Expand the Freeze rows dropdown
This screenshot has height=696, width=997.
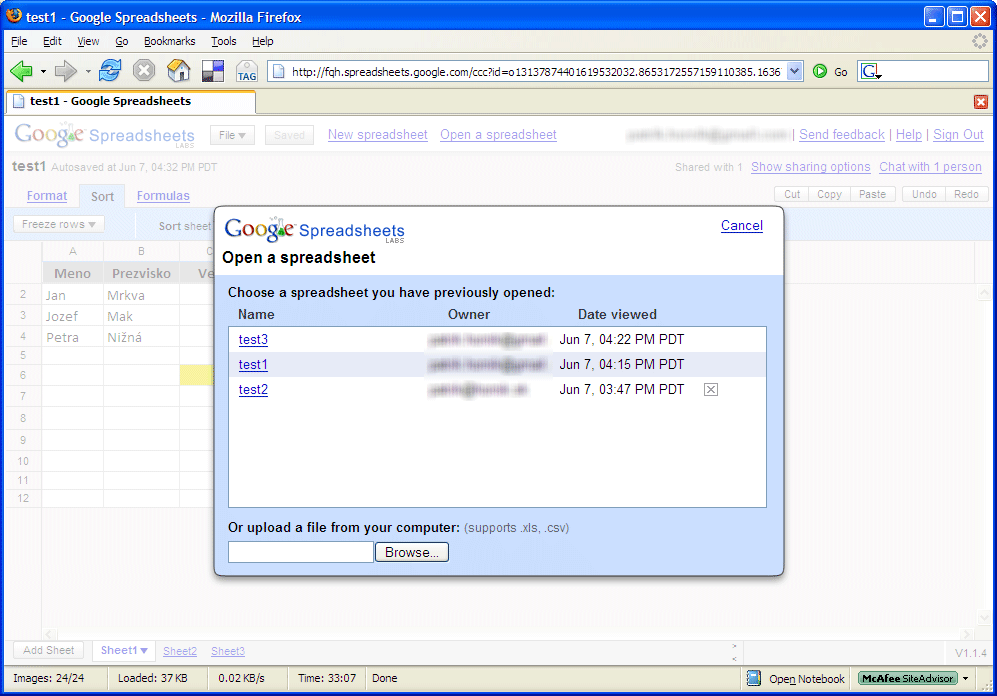tap(58, 224)
